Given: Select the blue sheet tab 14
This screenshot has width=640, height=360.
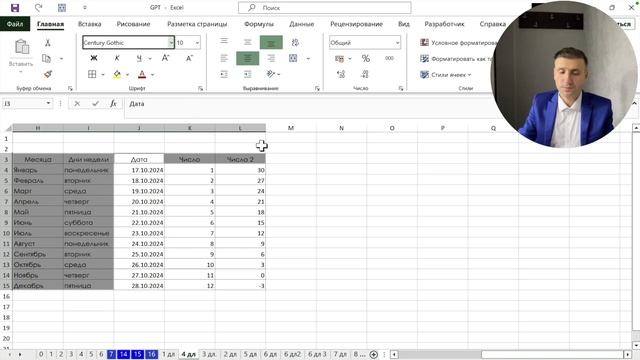Looking at the screenshot, I should [x=124, y=354].
